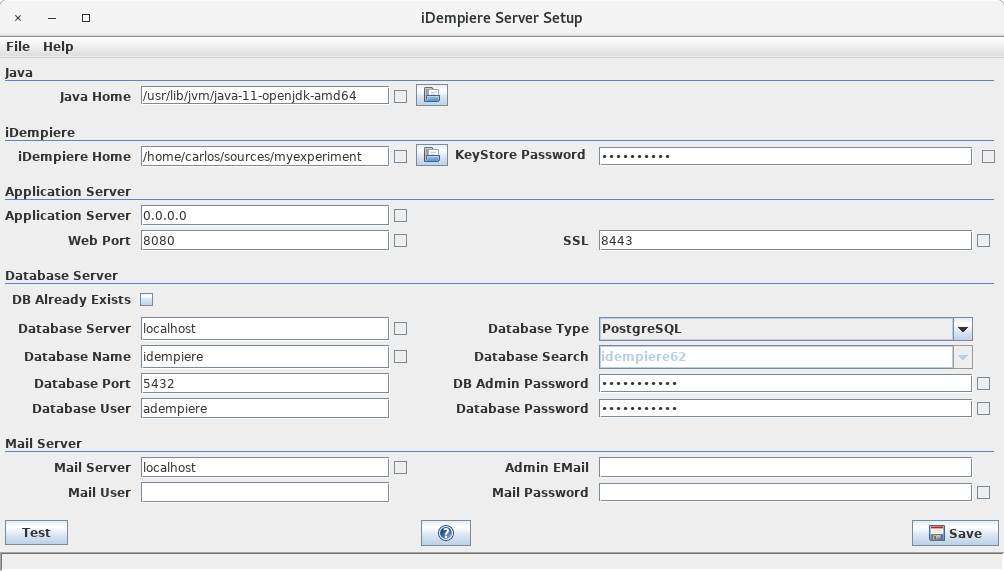The height and width of the screenshot is (571, 1004).
Task: Close the iDempiere Server Setup window
Action: tap(18, 18)
